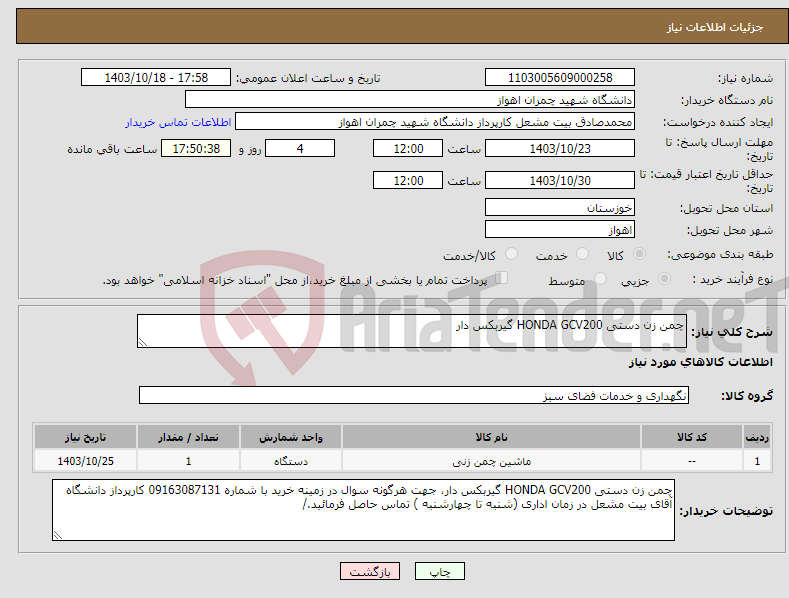
Task: Click the چاپ (print) button
Action: click(439, 572)
